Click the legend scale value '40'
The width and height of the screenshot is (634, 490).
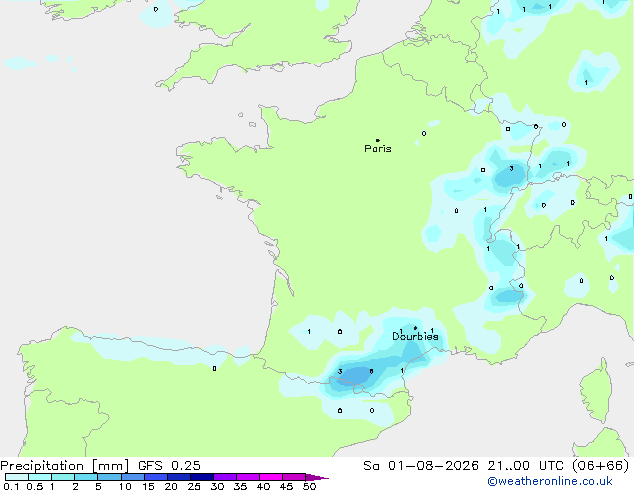pyautogui.click(x=264, y=486)
